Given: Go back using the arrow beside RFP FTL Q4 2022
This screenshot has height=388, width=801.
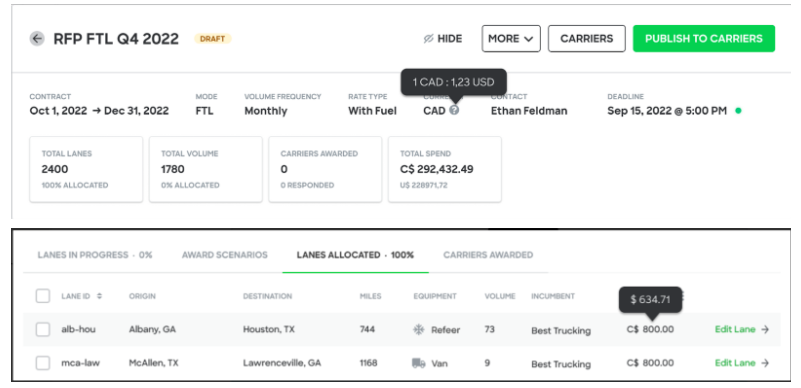Looking at the screenshot, I should [37, 38].
